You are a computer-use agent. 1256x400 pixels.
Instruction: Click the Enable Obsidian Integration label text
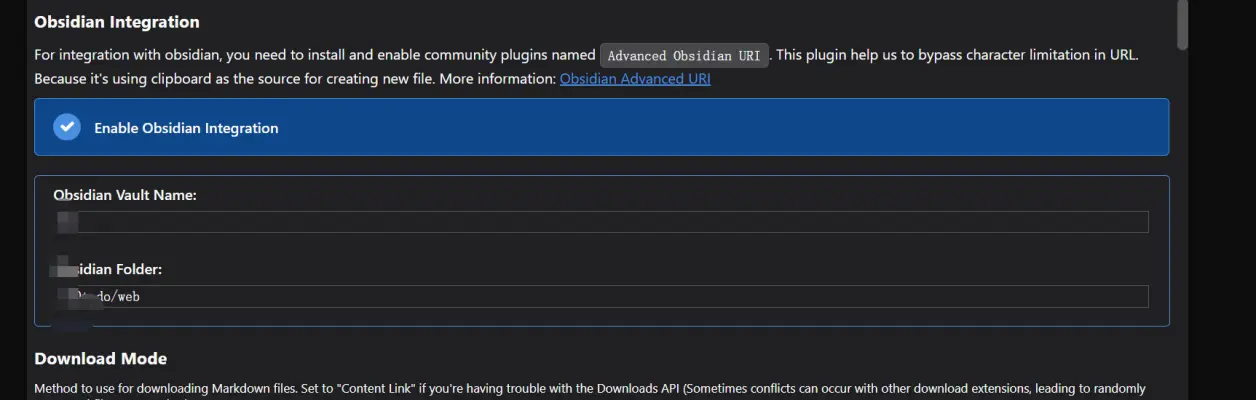click(186, 128)
